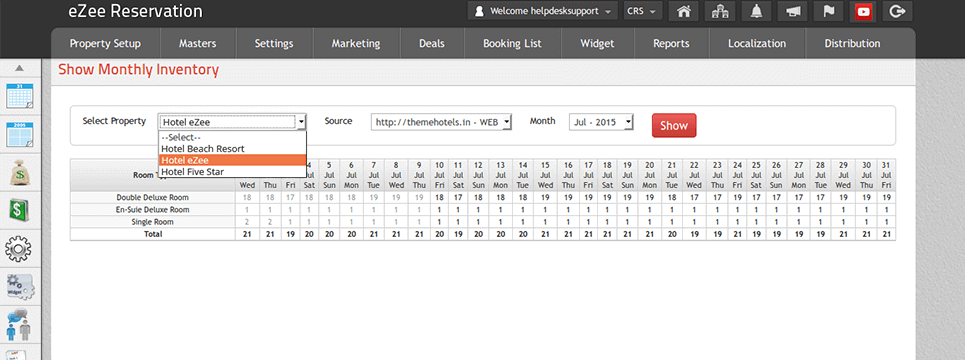Open Welcome helpdesksupport user dropdown
965x360 pixels.
point(542,11)
